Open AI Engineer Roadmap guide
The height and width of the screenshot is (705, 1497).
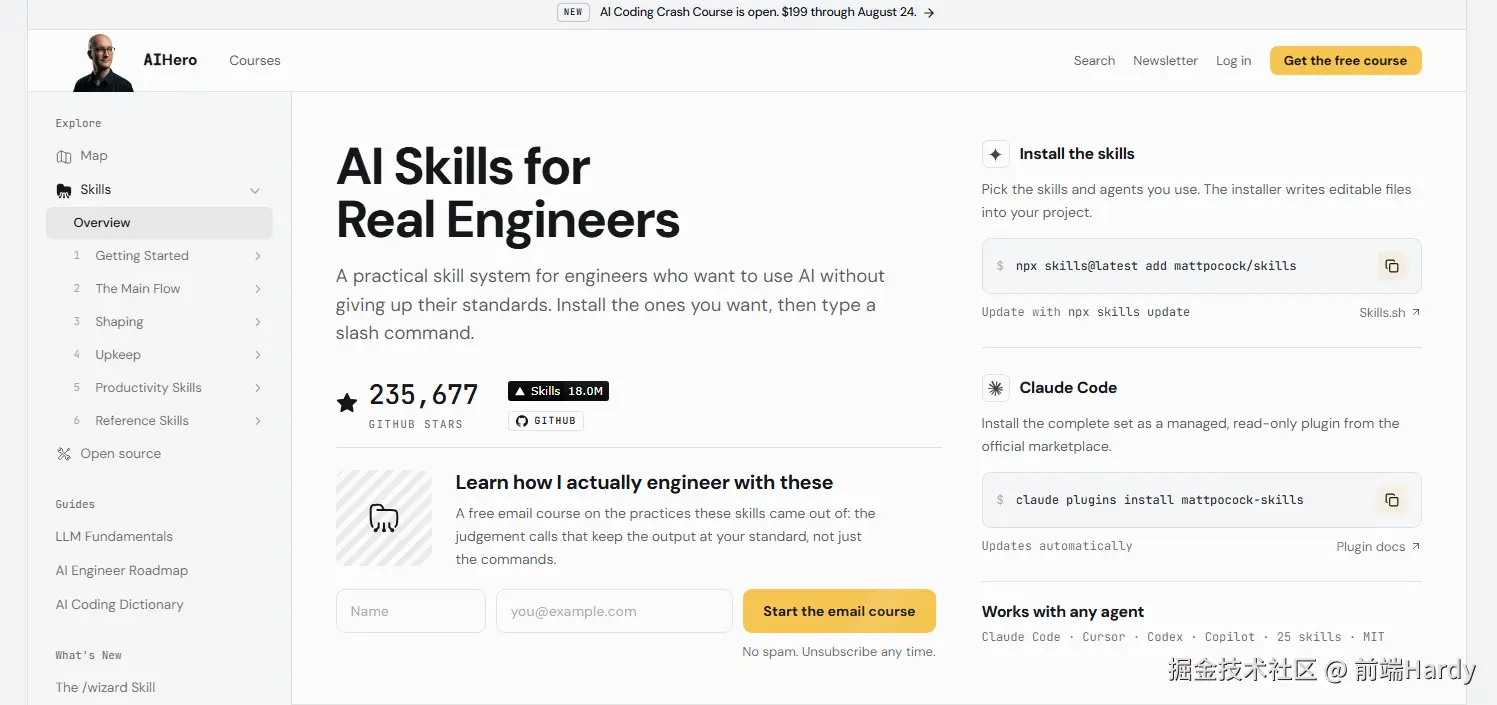(122, 571)
